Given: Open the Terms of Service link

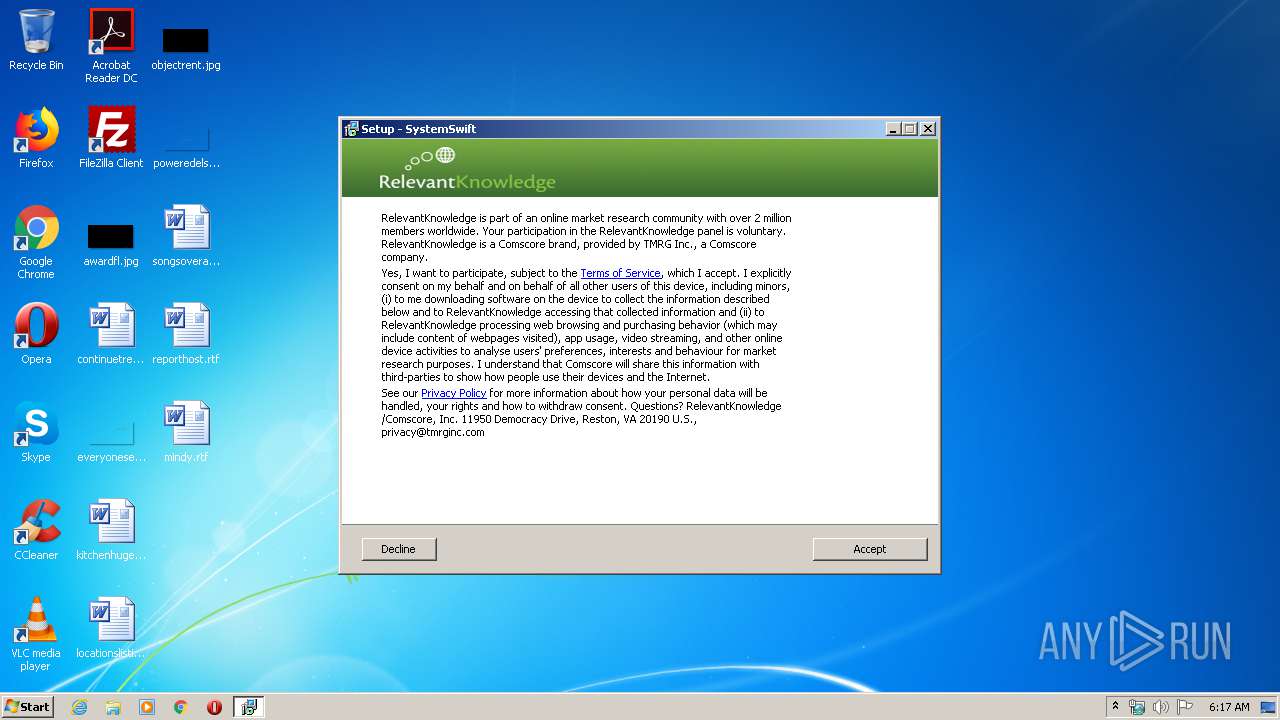Looking at the screenshot, I should 620,273.
